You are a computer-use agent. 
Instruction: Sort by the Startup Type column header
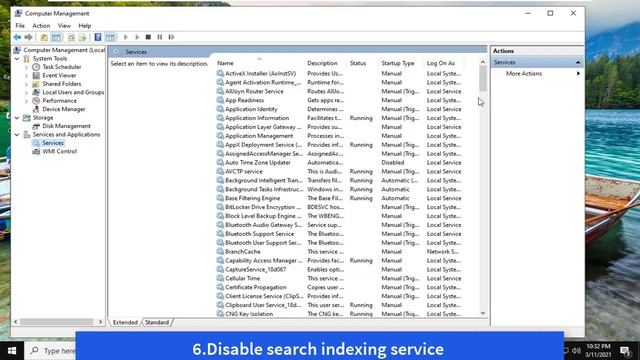click(x=398, y=63)
